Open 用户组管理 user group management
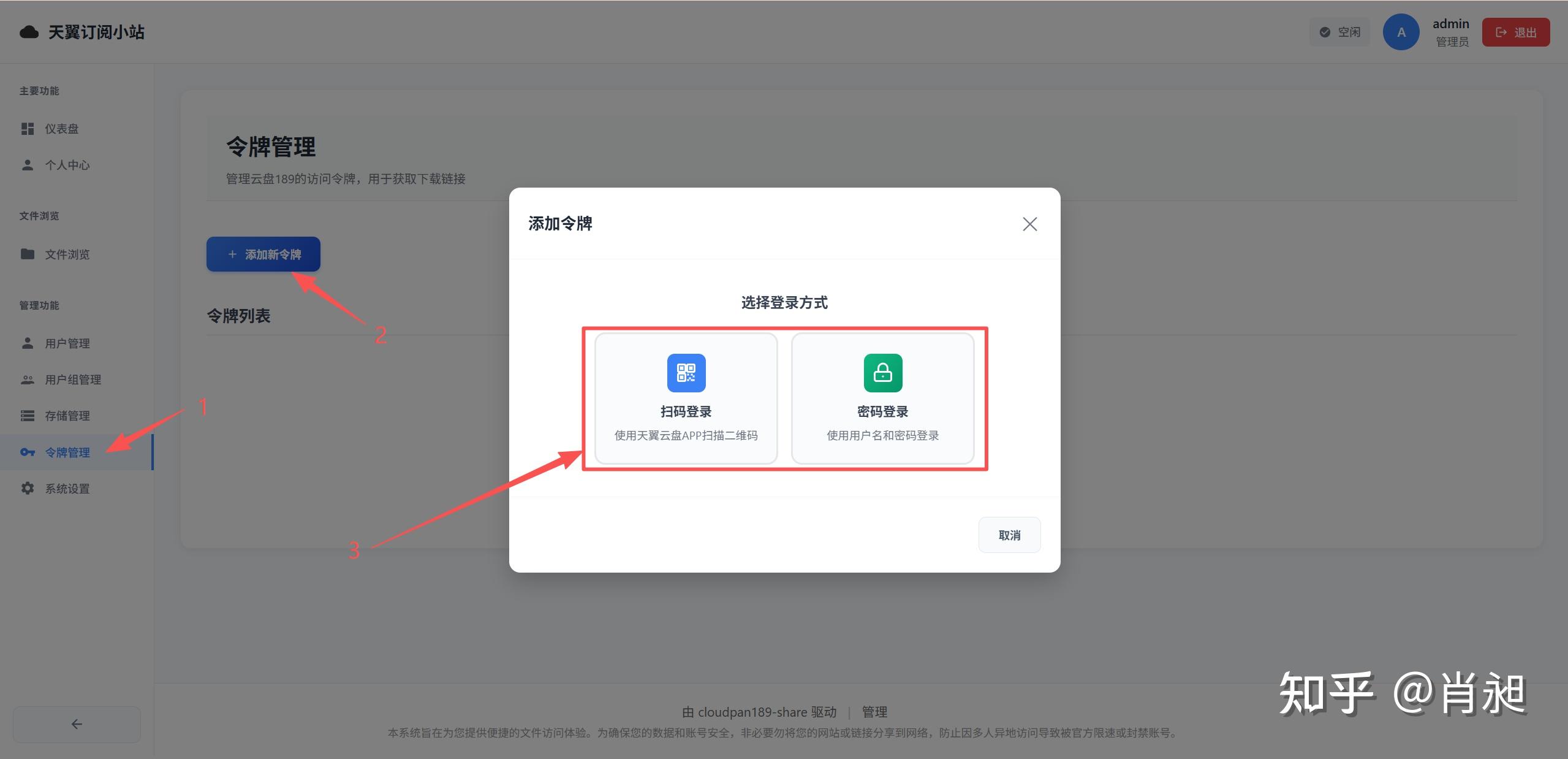 pyautogui.click(x=72, y=379)
